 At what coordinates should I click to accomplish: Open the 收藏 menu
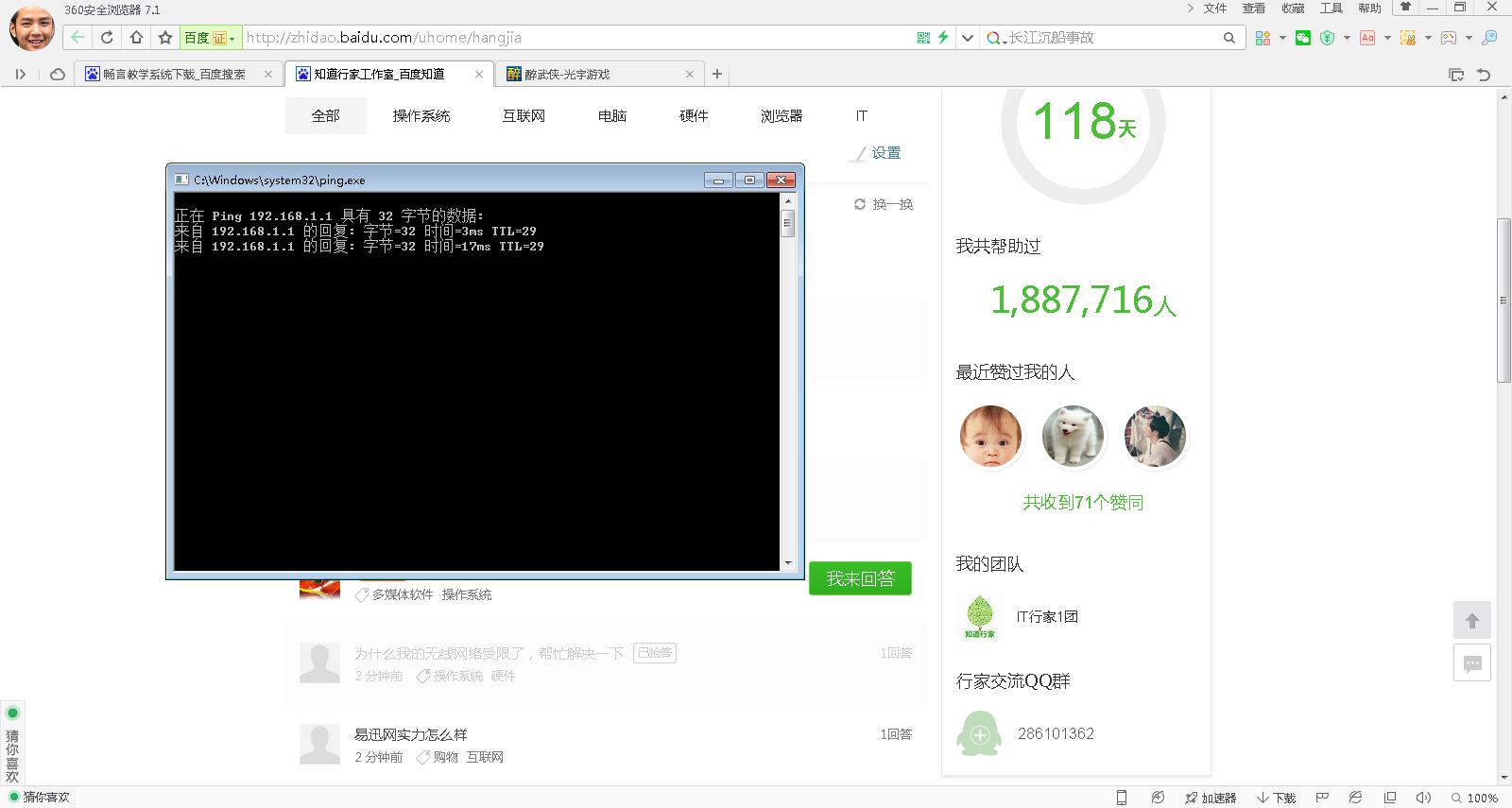pyautogui.click(x=1293, y=9)
